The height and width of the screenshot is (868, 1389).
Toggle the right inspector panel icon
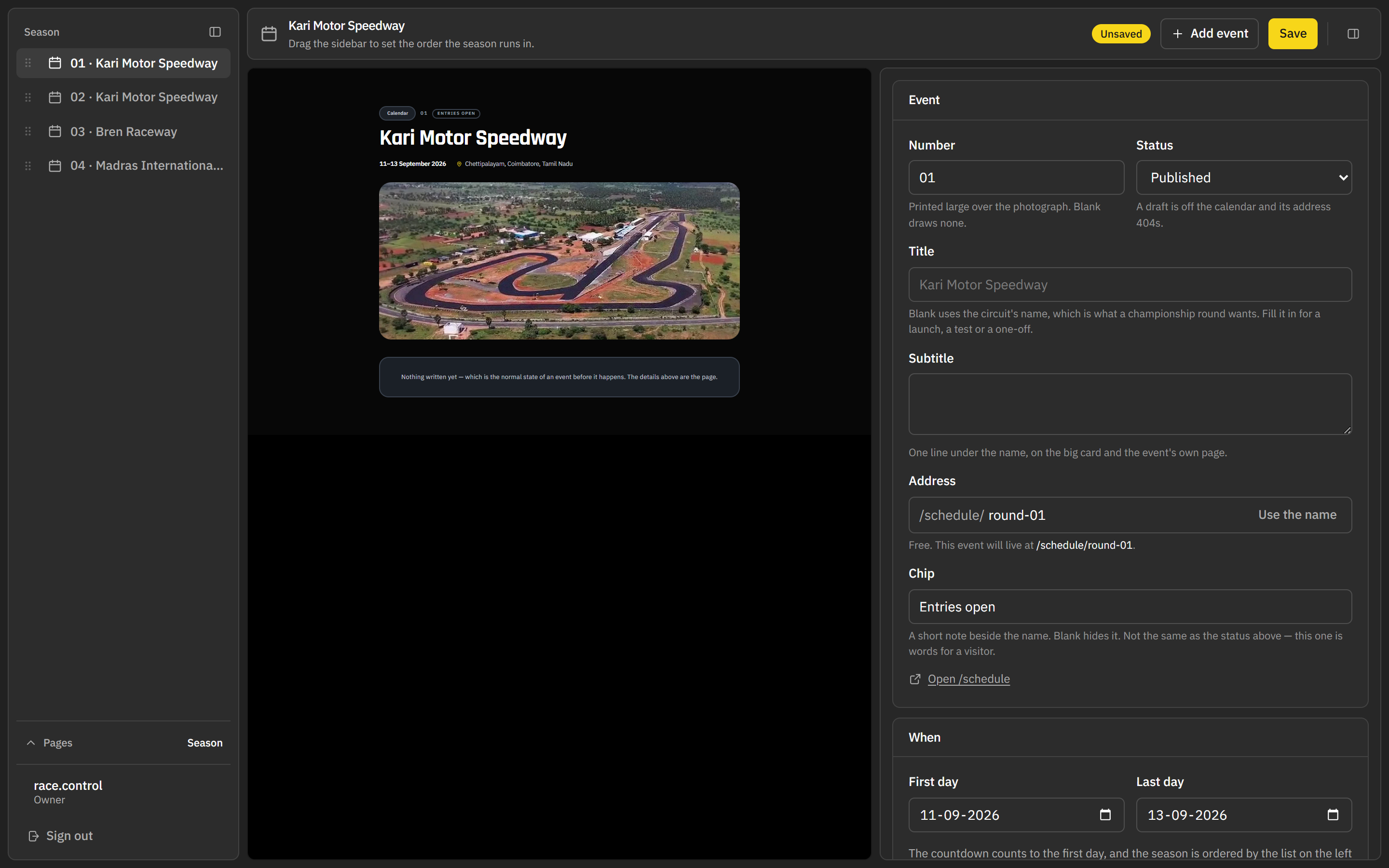click(1353, 34)
